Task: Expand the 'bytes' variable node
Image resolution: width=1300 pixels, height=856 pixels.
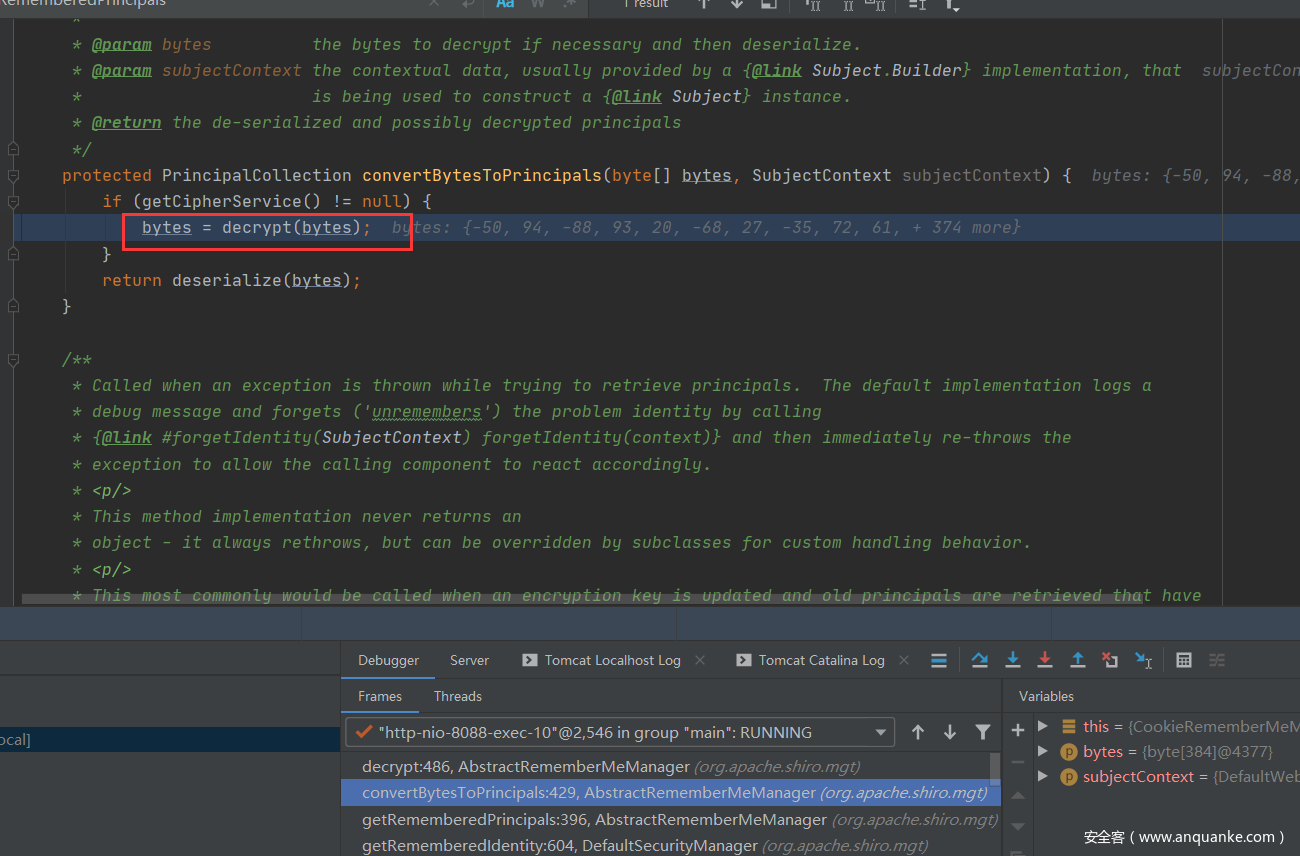Action: pos(1043,752)
